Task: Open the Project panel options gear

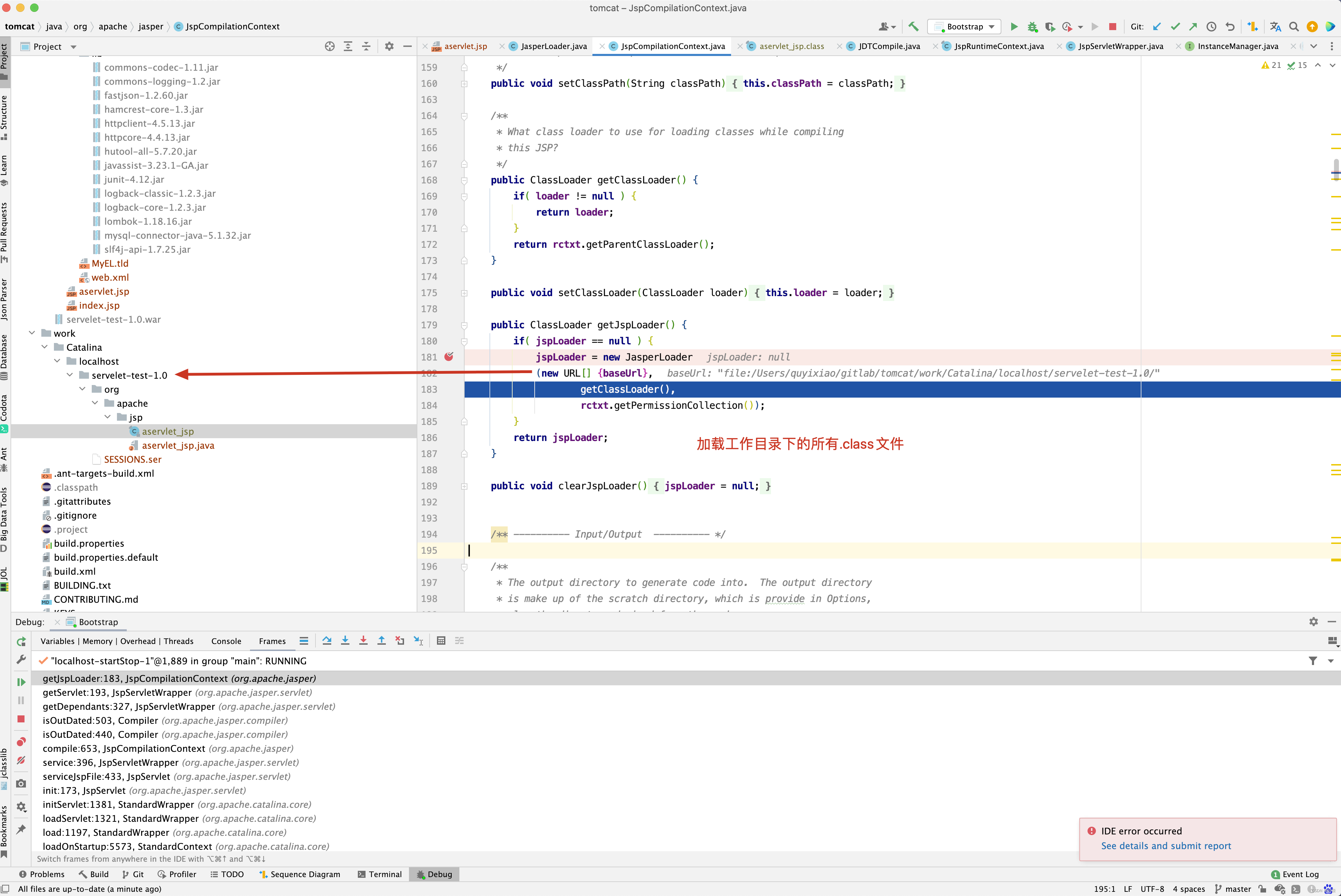Action: [x=389, y=47]
